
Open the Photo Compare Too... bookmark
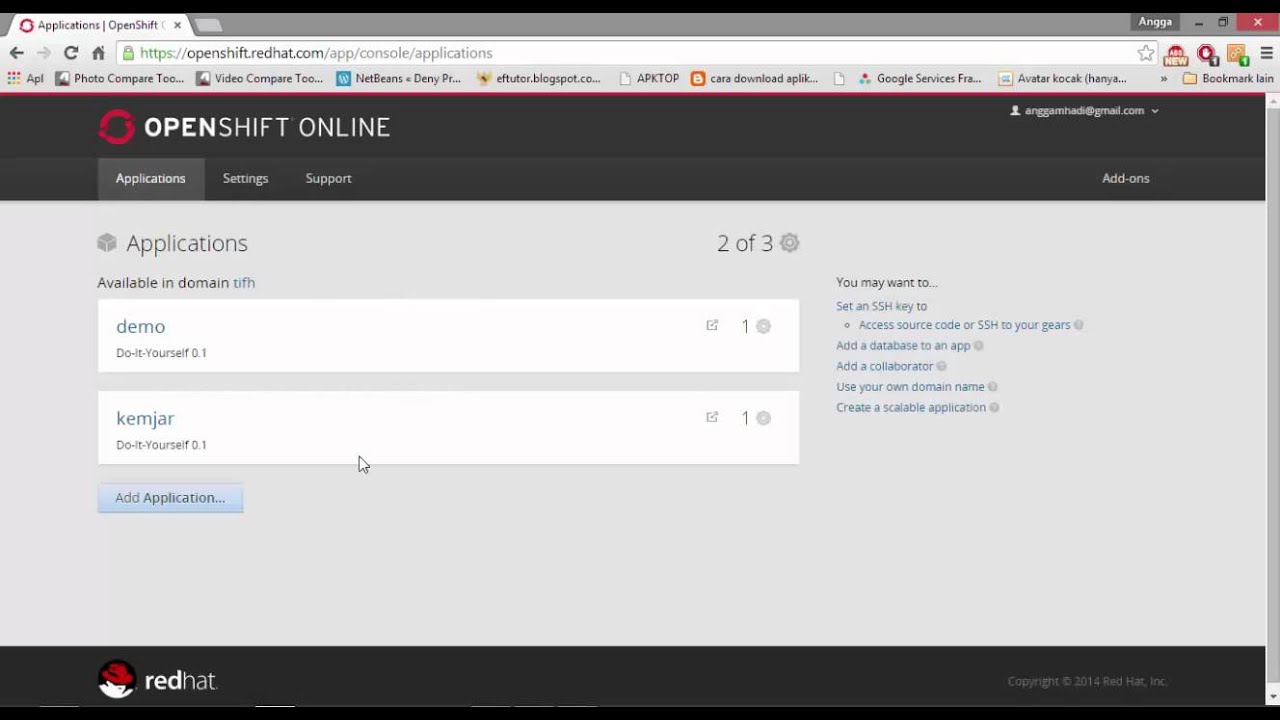[120, 78]
